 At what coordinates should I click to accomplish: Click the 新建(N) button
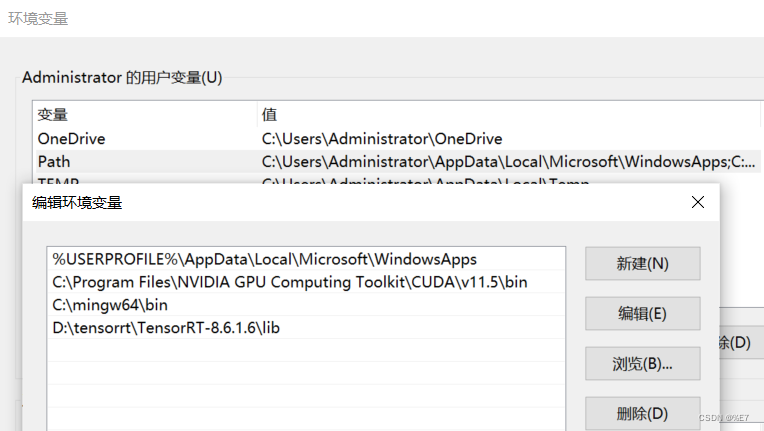click(643, 263)
